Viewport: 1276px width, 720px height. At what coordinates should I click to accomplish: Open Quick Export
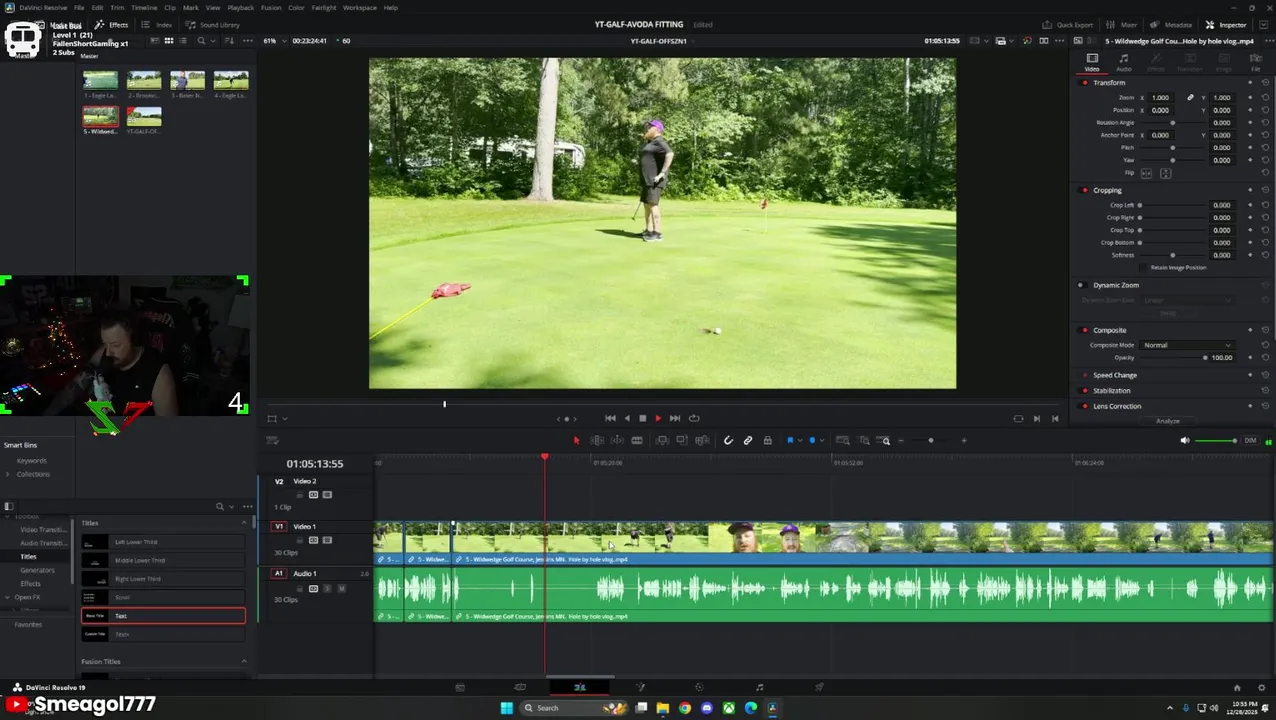[x=1067, y=25]
